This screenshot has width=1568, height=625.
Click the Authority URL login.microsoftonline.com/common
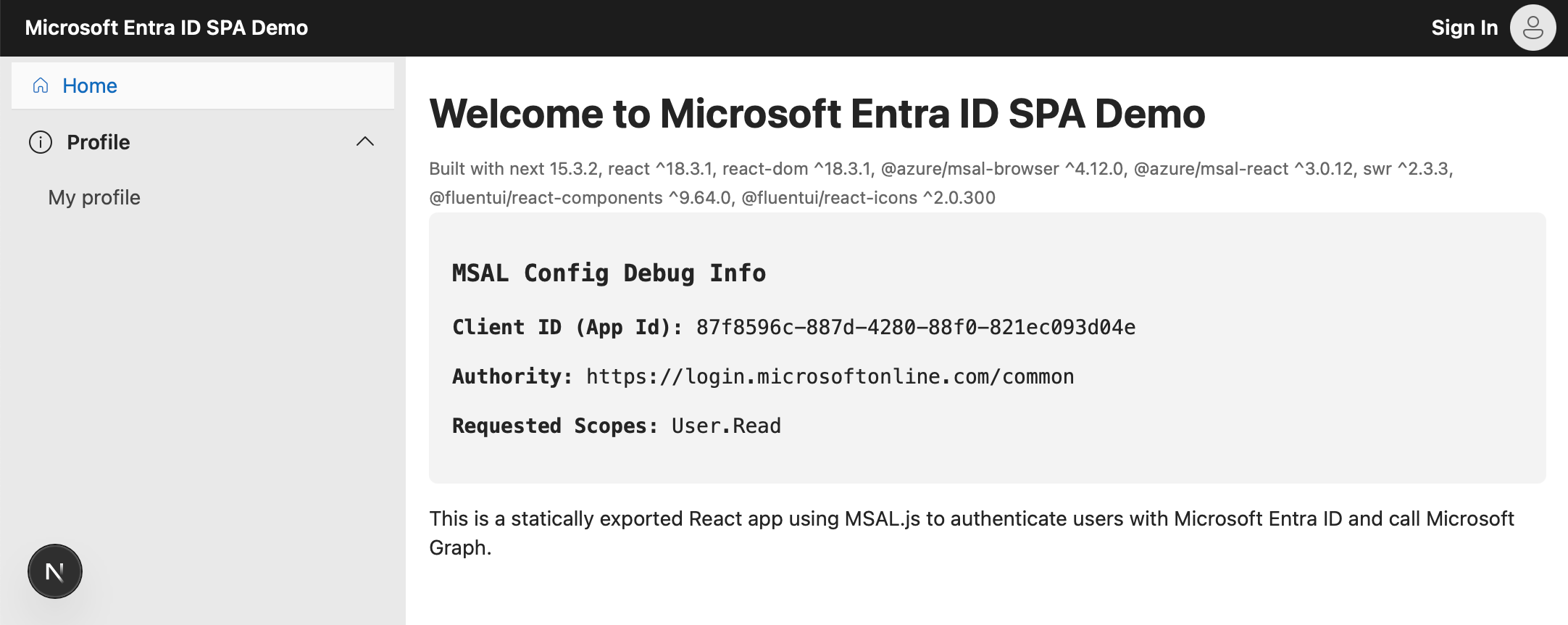(830, 376)
